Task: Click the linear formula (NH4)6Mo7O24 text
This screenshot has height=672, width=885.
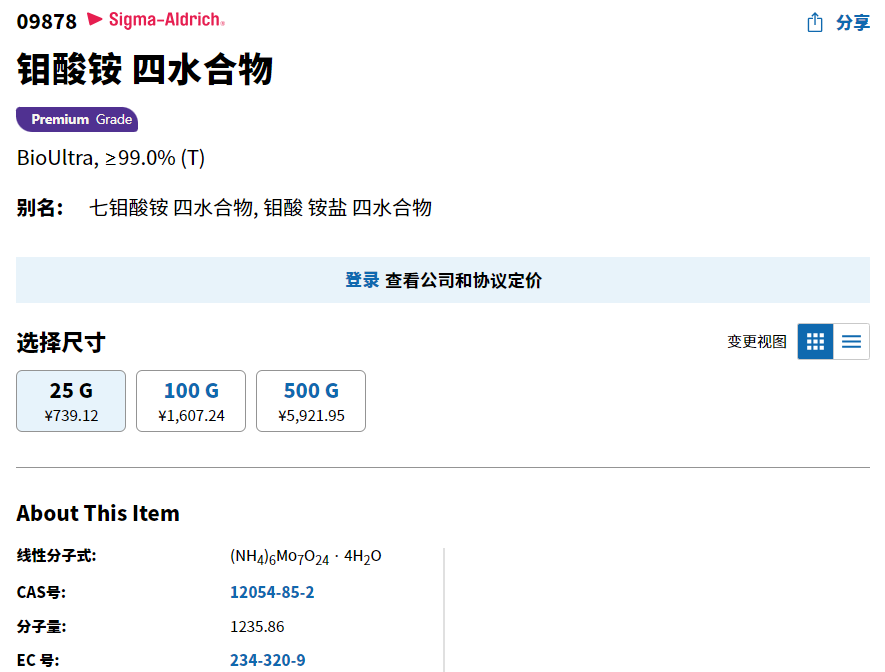Action: pyautogui.click(x=305, y=557)
